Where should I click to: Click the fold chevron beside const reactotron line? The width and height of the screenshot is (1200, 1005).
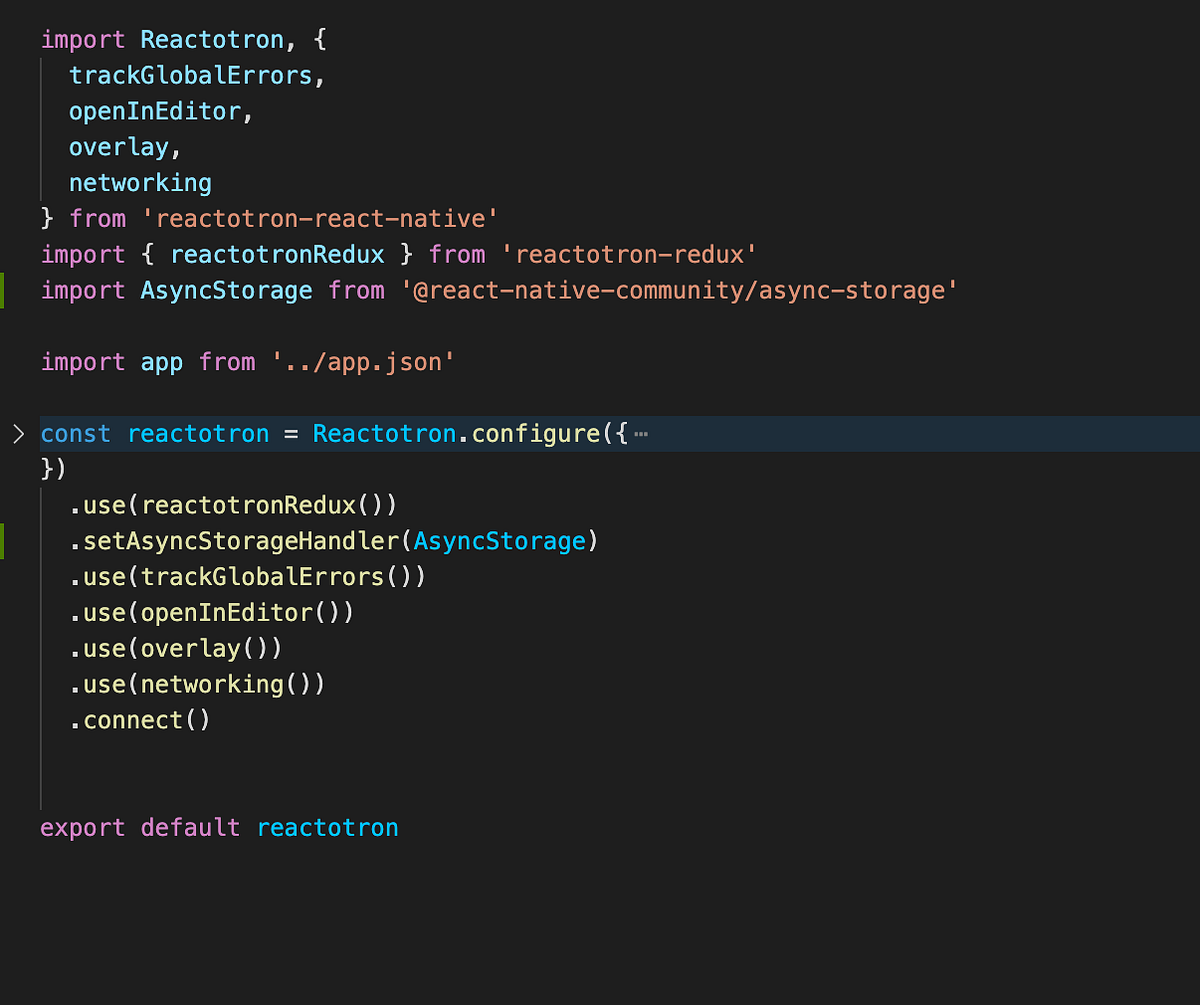point(17,433)
